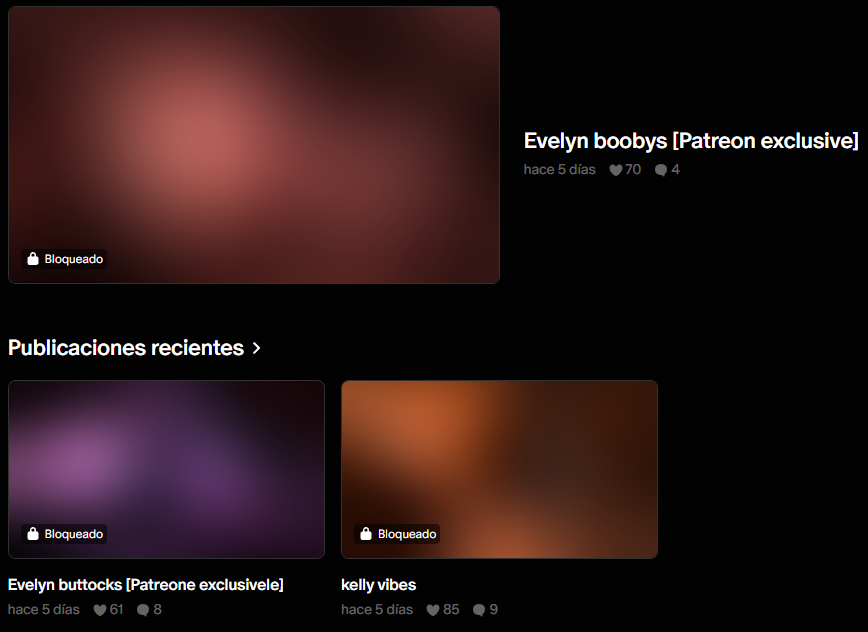Click the heart icon showing 70 likes

[616, 170]
